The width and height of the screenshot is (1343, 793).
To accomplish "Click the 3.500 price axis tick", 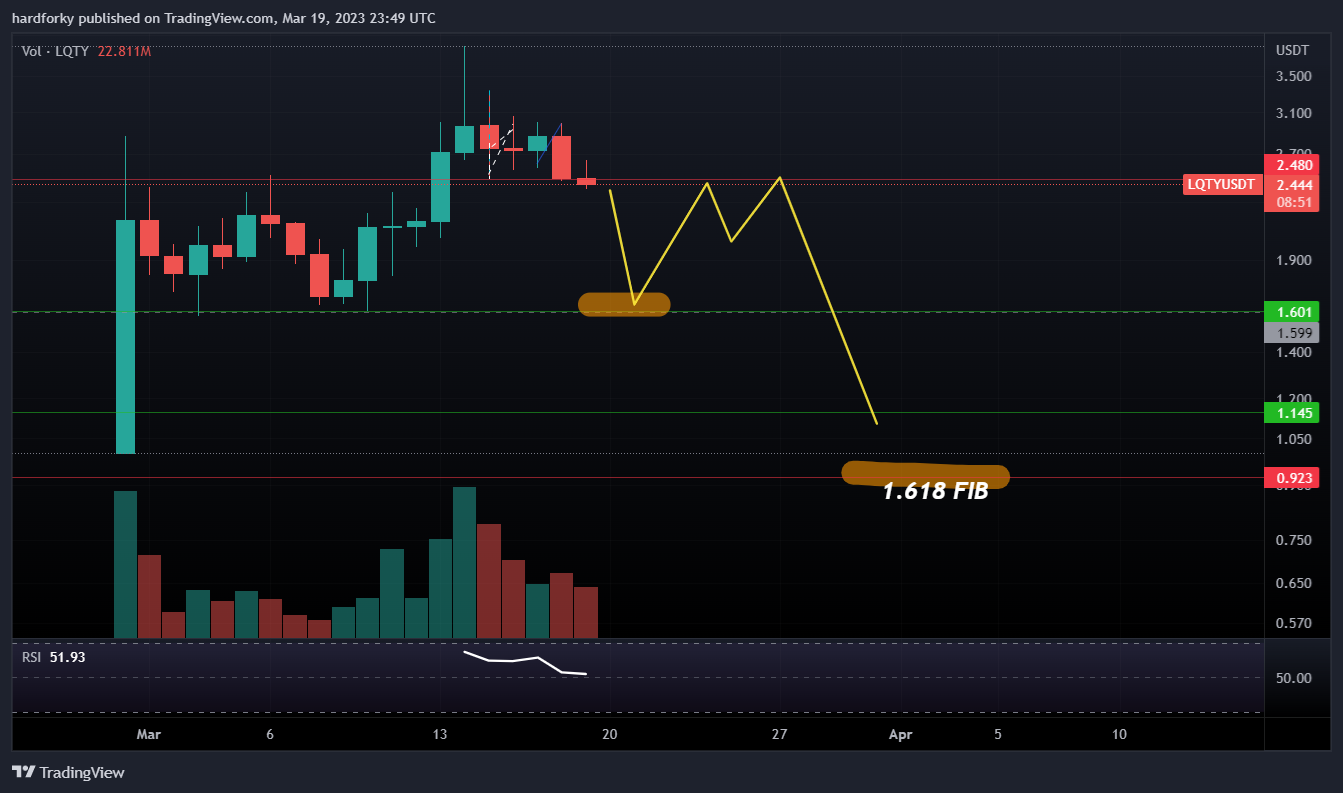I will point(1293,77).
